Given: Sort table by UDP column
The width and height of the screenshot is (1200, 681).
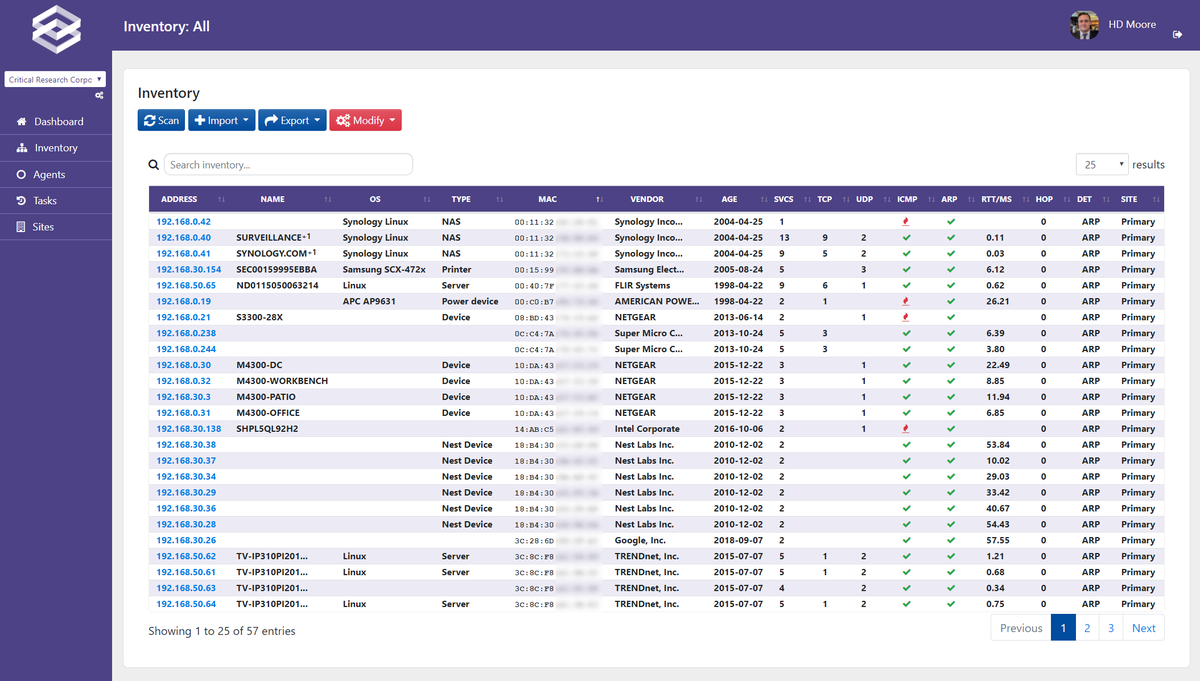Looking at the screenshot, I should (x=872, y=199).
